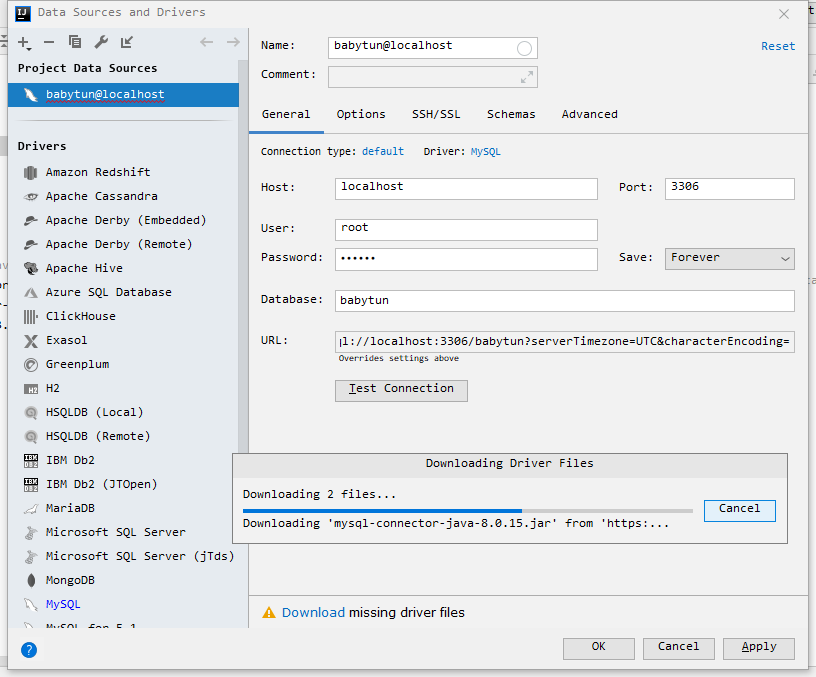Select Microsoft SQL Server driver
Image resolution: width=816 pixels, height=677 pixels.
pos(116,532)
